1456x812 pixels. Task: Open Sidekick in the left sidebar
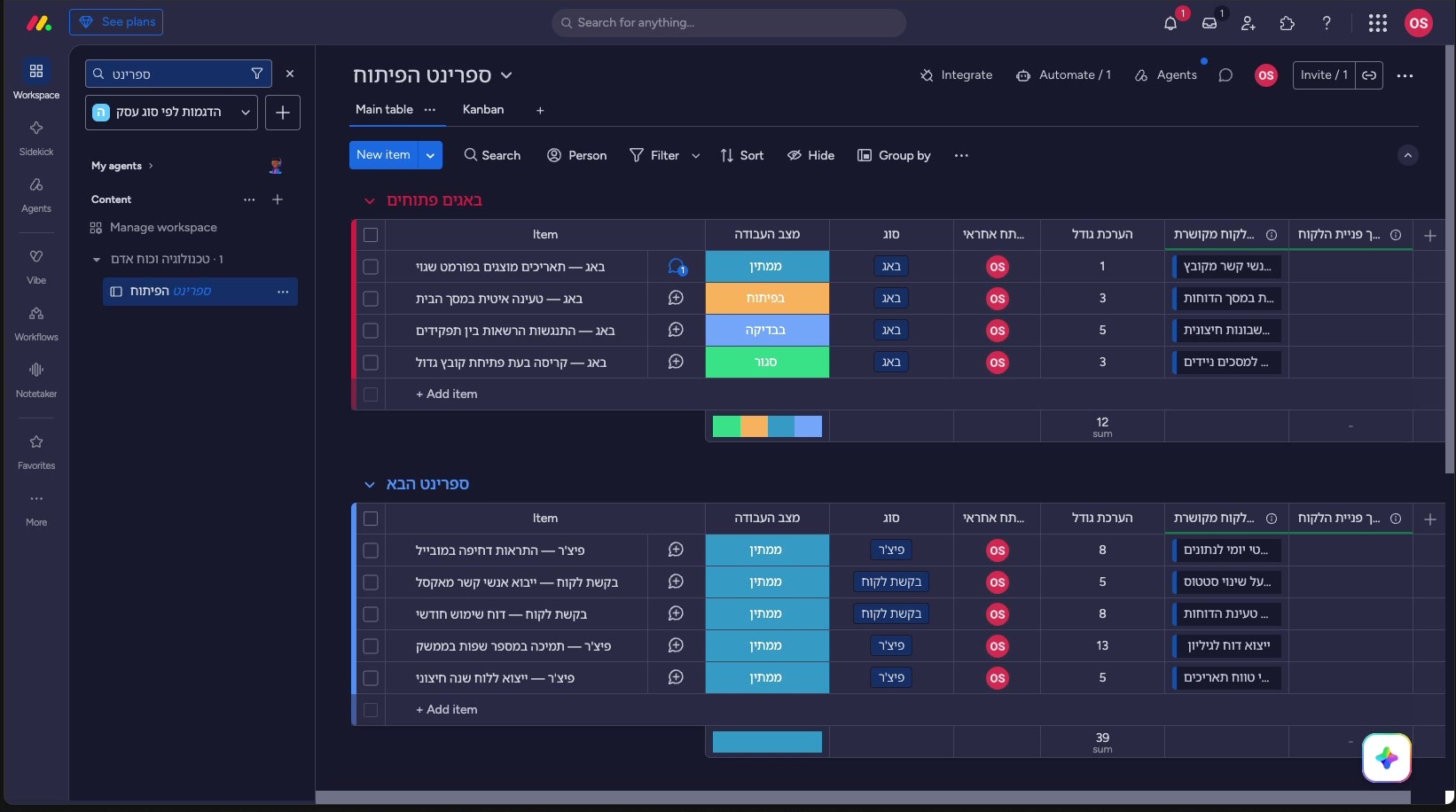pyautogui.click(x=36, y=137)
